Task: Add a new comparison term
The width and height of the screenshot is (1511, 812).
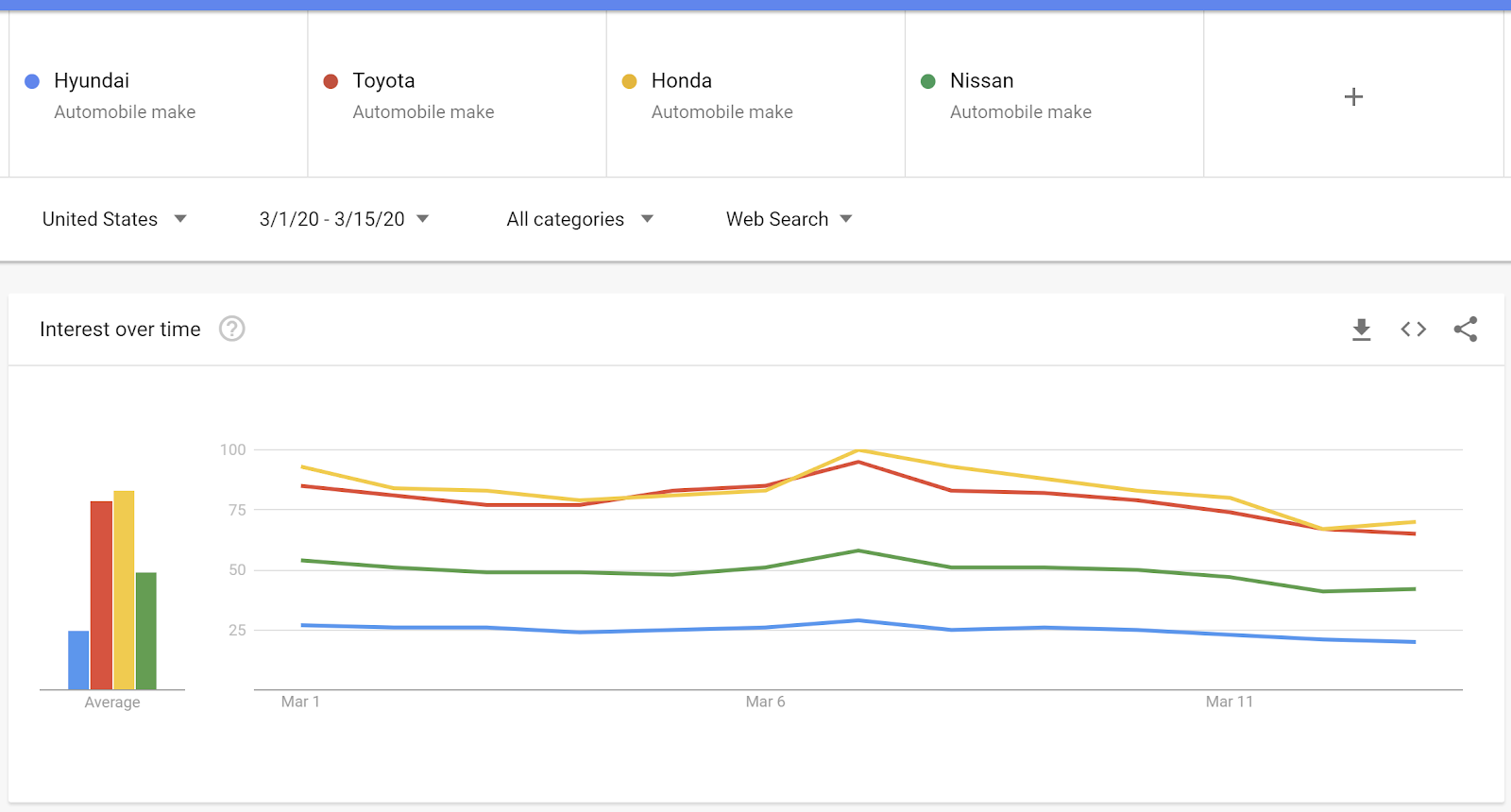Action: click(x=1353, y=96)
